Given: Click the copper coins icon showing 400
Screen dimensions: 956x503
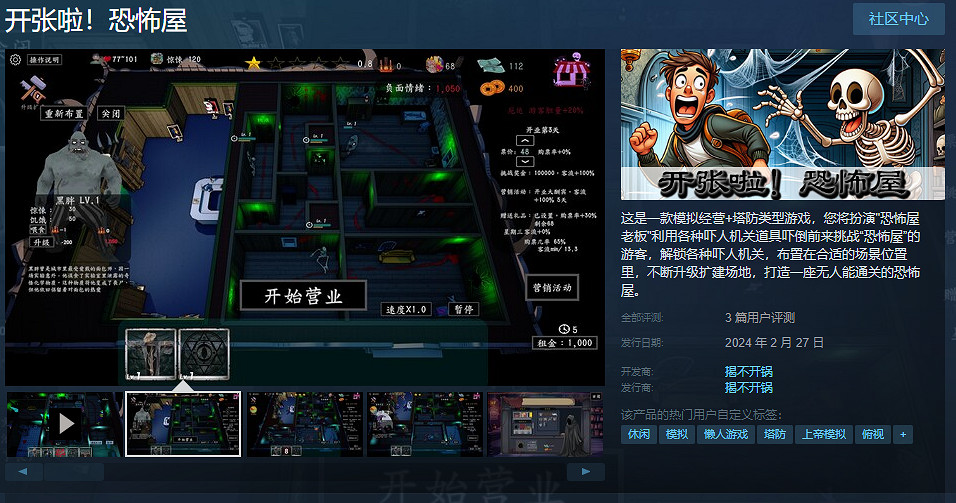Looking at the screenshot, I should click(492, 88).
